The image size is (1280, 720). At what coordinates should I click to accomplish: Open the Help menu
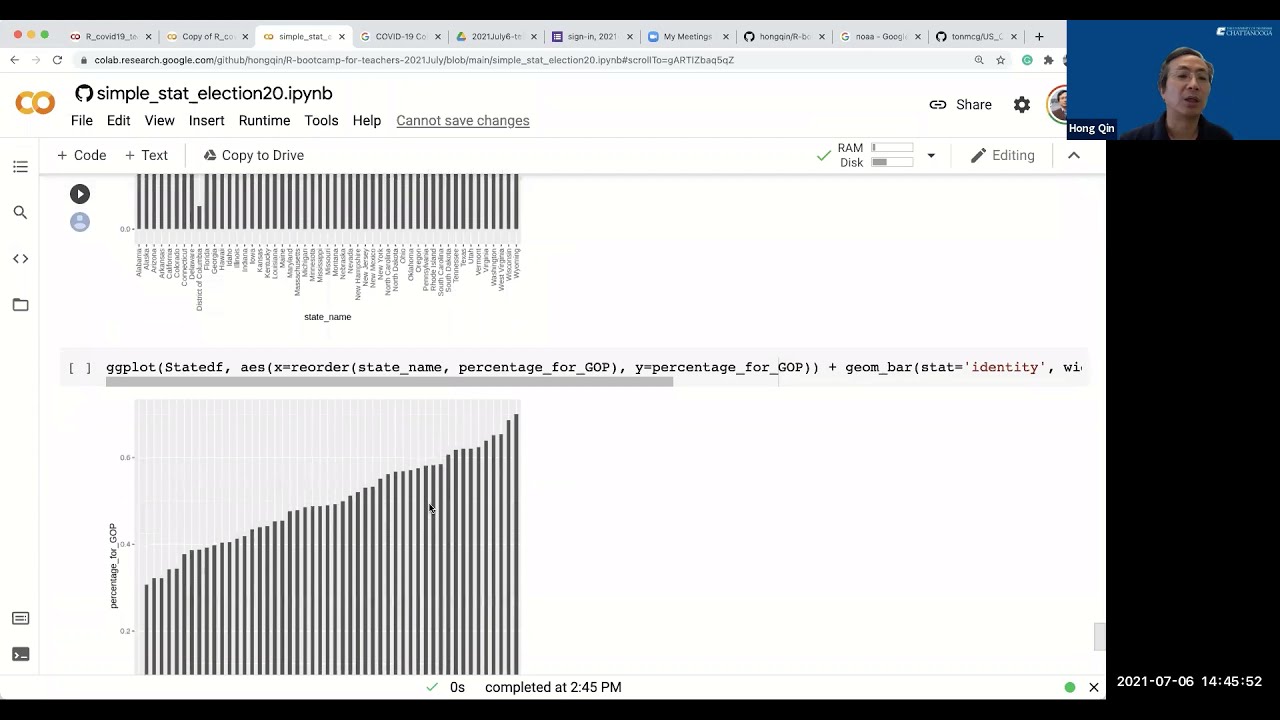366,121
